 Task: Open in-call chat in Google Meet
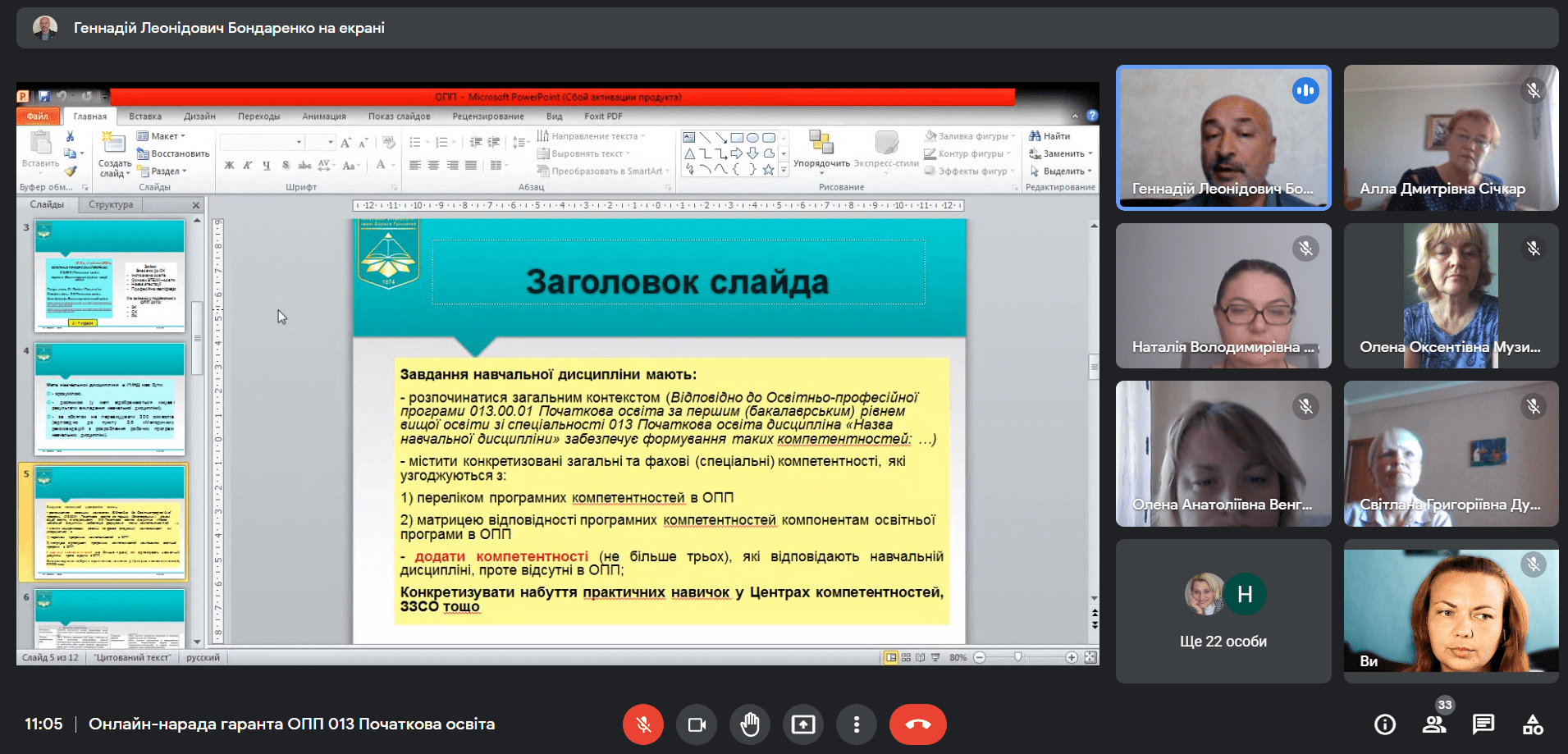(1483, 724)
